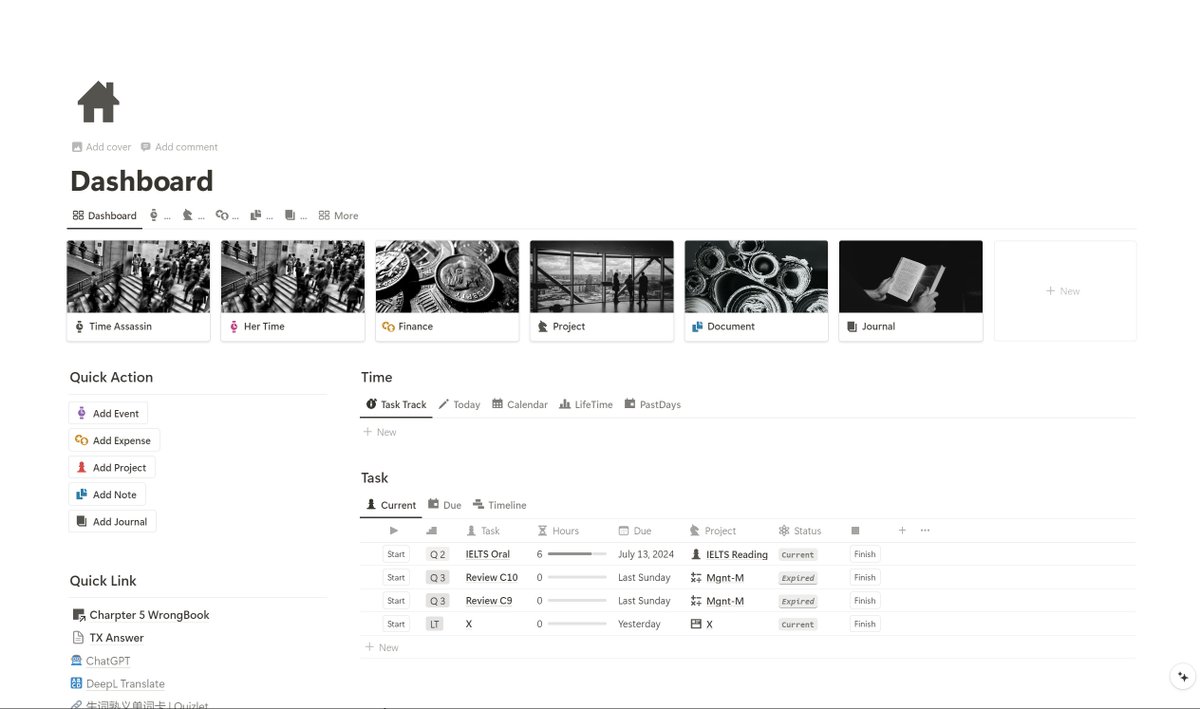The image size is (1200, 709).
Task: Open the Charpter 5 WrongBook page
Action: [141, 615]
